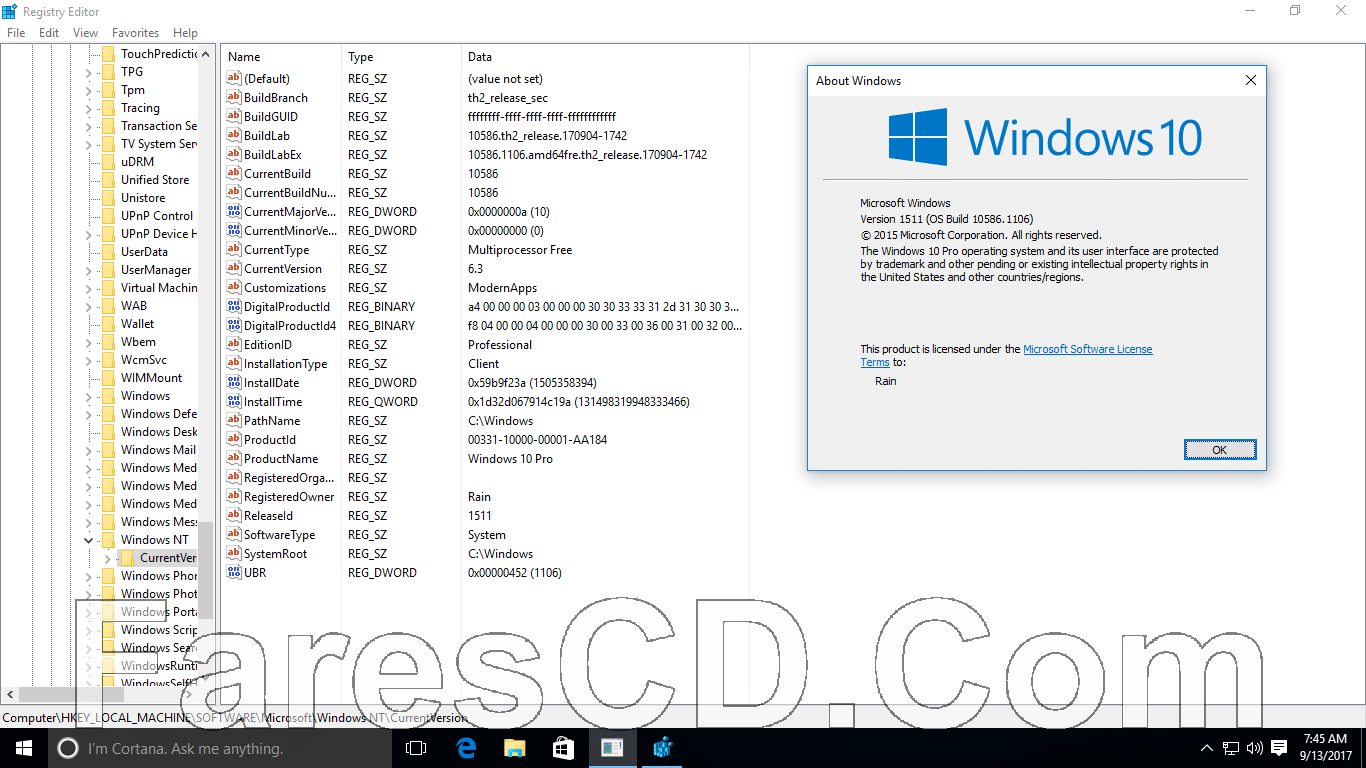Open the Favorites menu
1366x768 pixels.
pyautogui.click(x=135, y=33)
